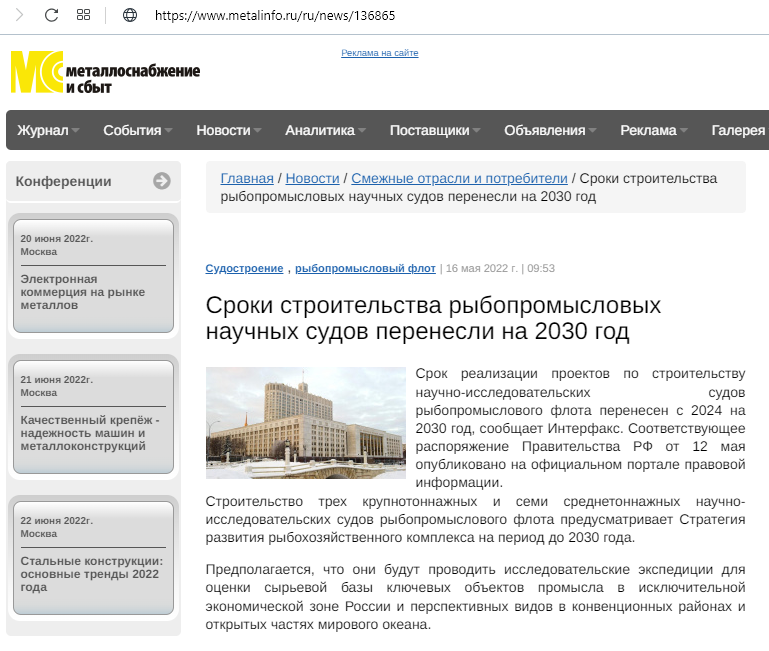
Task: Click the Судостроение tag link
Action: coord(244,268)
